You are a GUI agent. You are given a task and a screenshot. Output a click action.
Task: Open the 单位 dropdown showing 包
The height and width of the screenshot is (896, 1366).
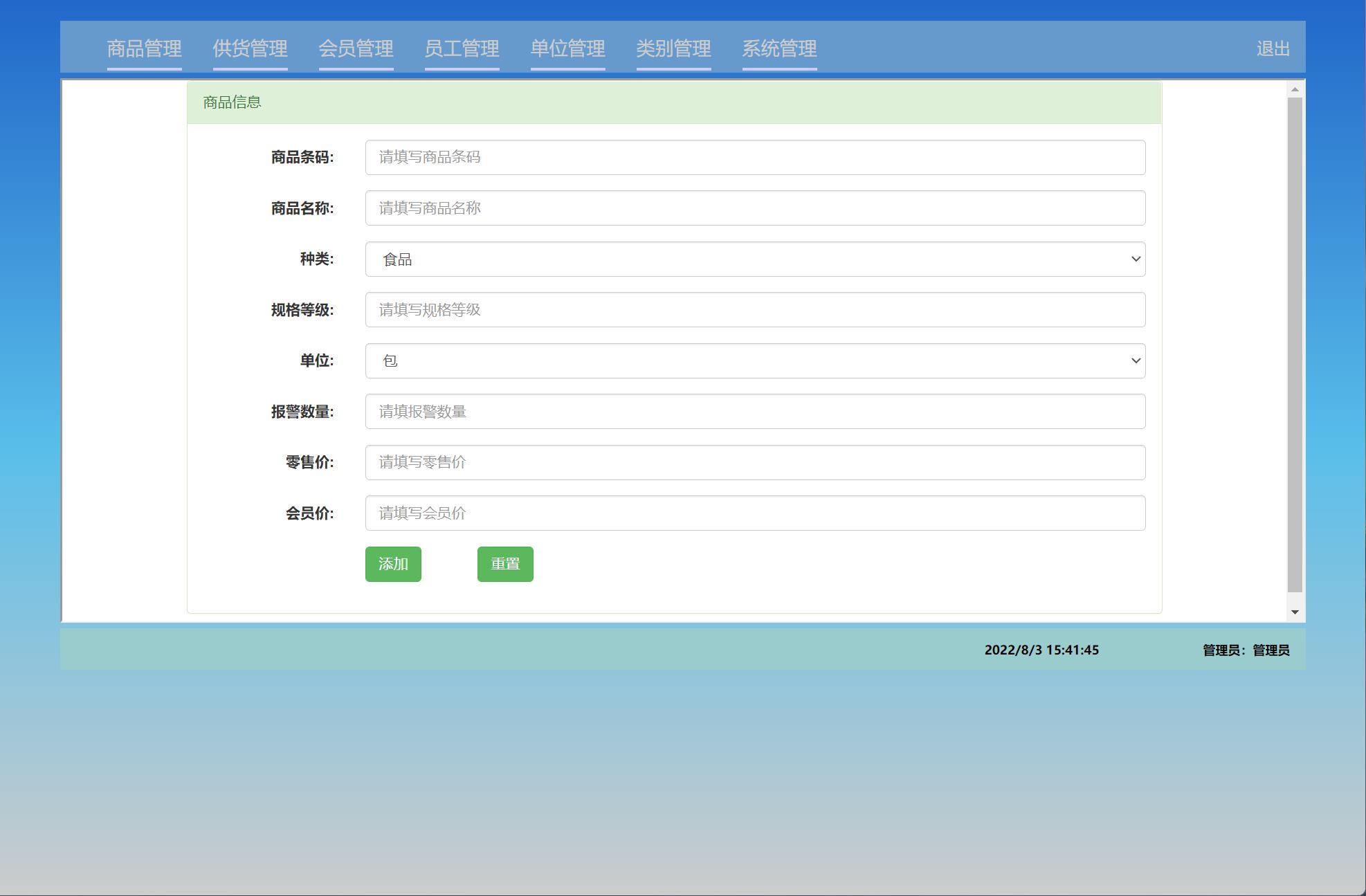point(756,360)
